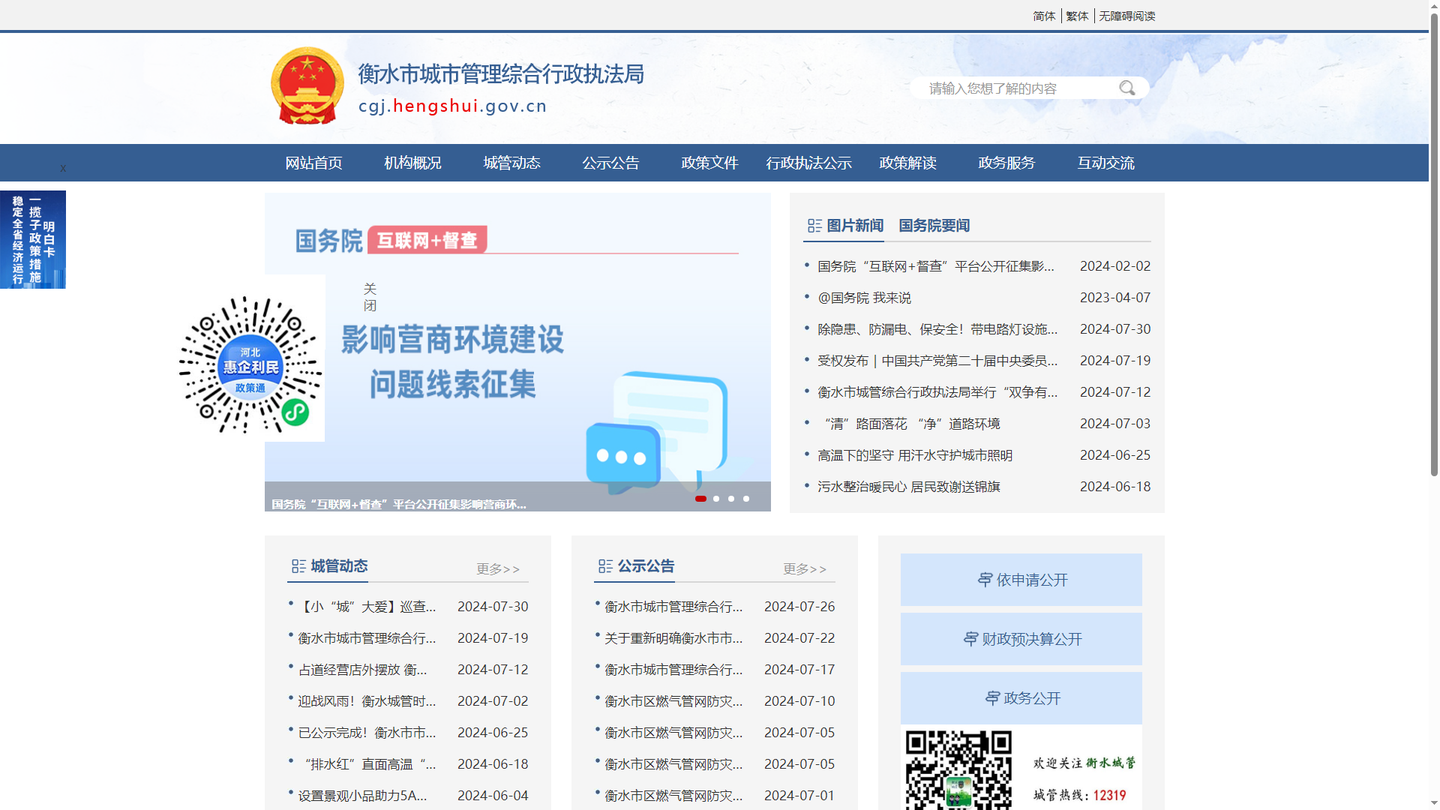1440x810 pixels.
Task: Click the site title 衡水市城市管理综合行政执法局
Action: (x=501, y=74)
